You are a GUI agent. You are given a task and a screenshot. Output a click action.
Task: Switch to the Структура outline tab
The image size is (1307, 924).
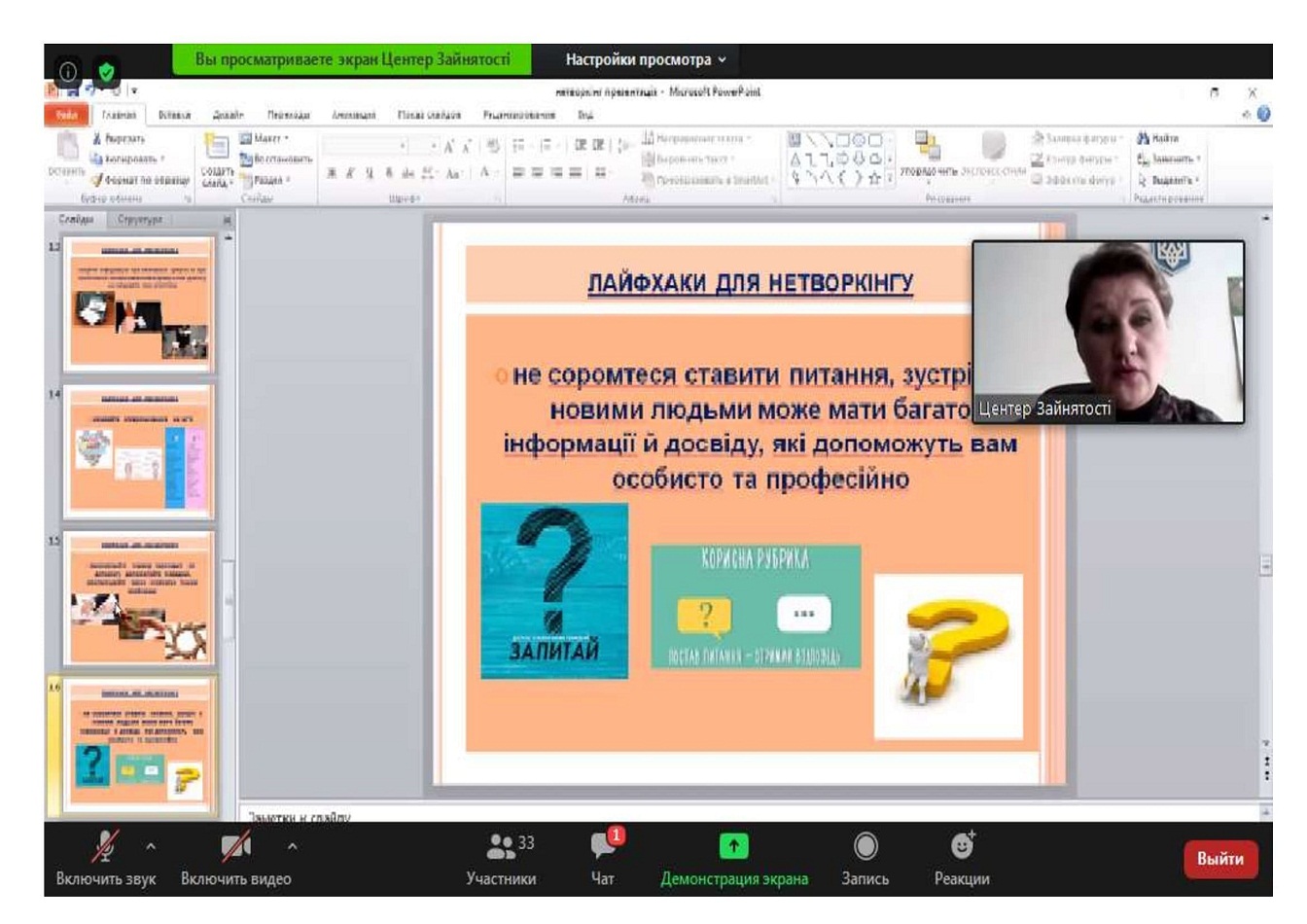(x=140, y=219)
